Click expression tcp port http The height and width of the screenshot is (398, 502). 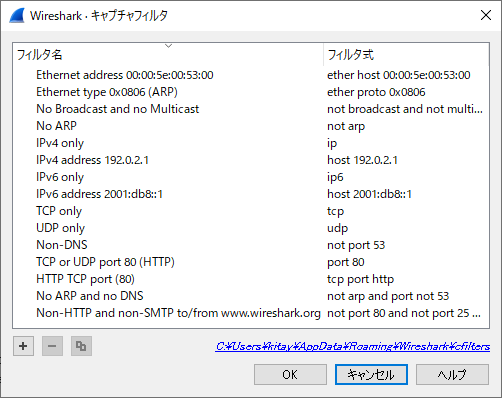[360, 279]
